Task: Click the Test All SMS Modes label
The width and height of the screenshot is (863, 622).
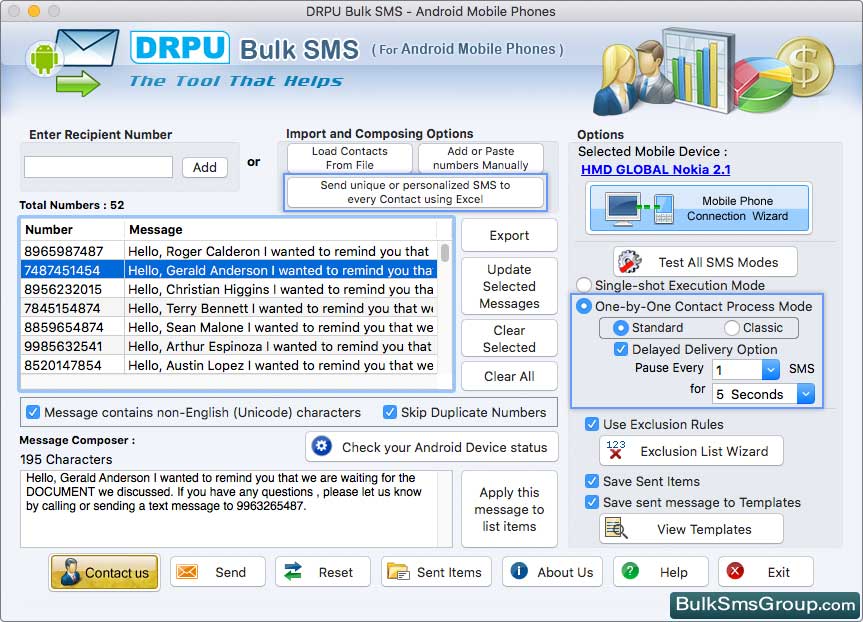Action: point(718,263)
